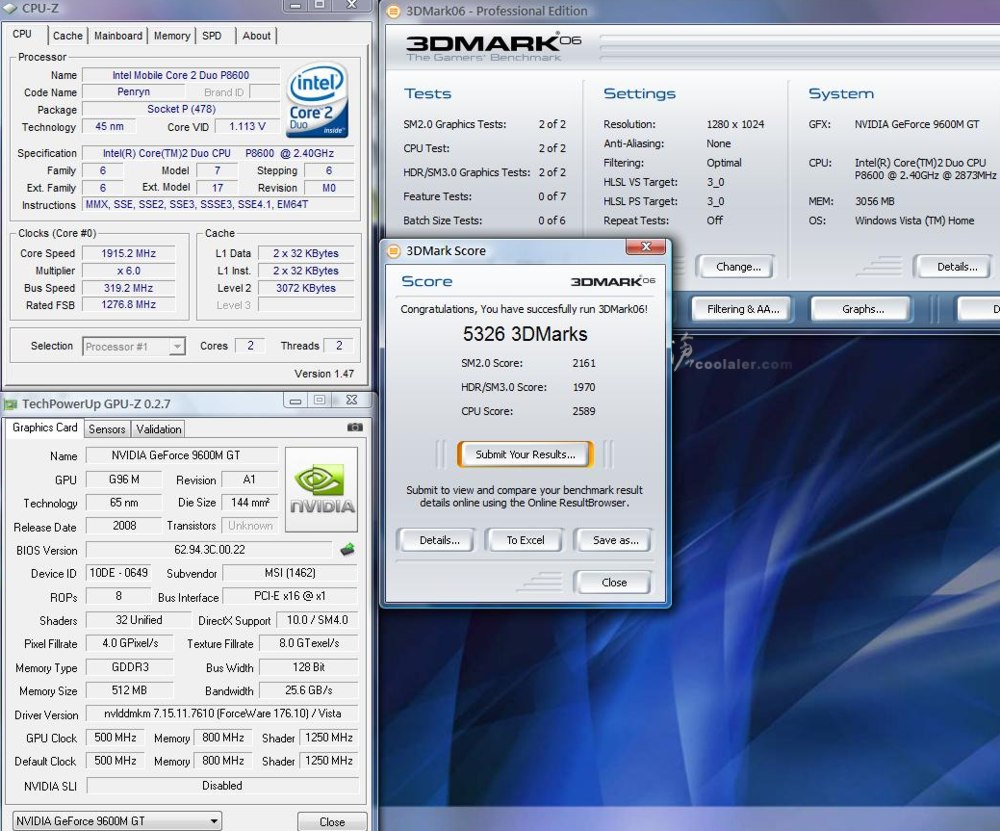Export the score with To Excel

click(x=526, y=540)
